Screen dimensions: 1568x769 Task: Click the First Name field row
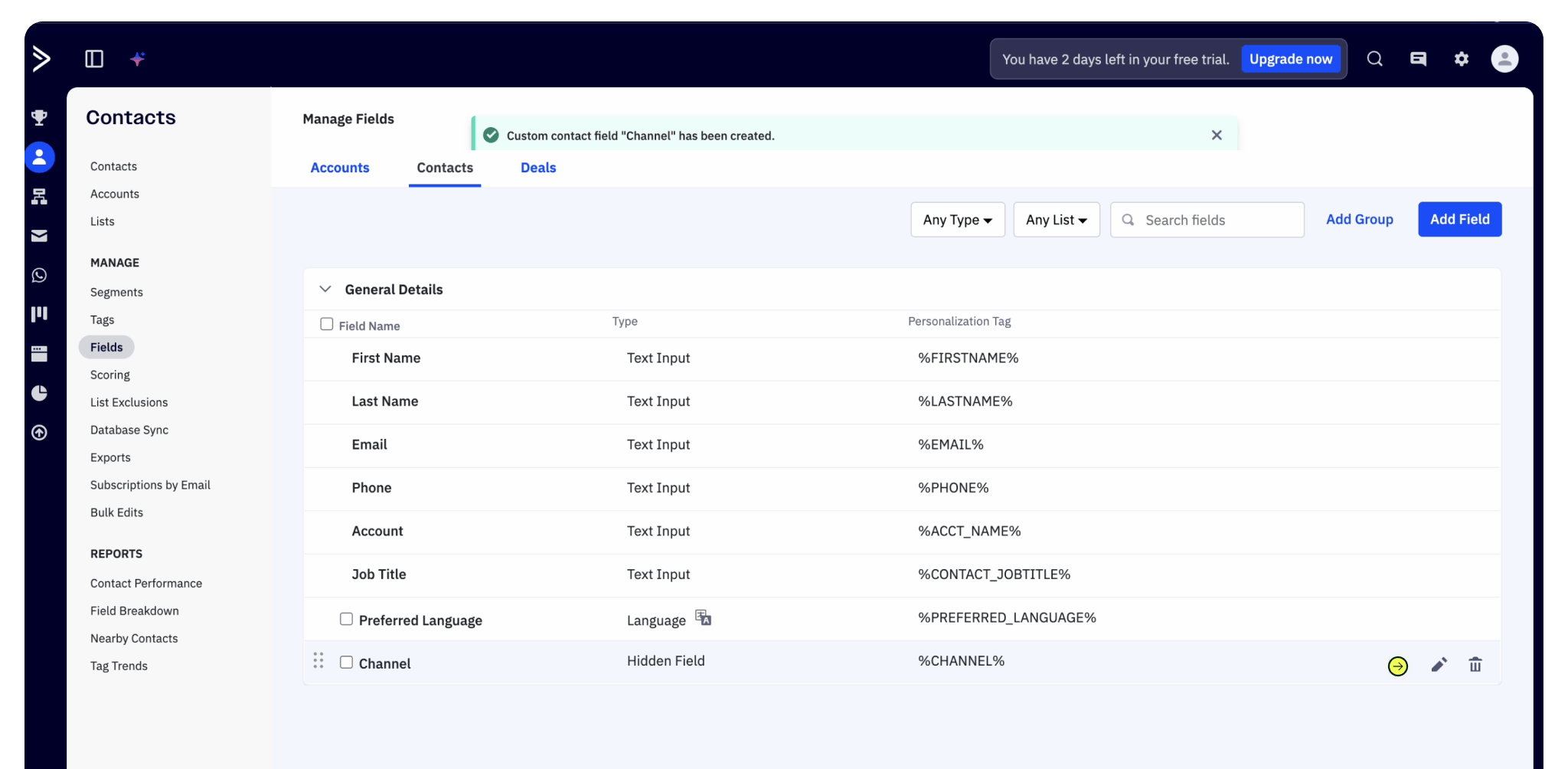(x=902, y=358)
